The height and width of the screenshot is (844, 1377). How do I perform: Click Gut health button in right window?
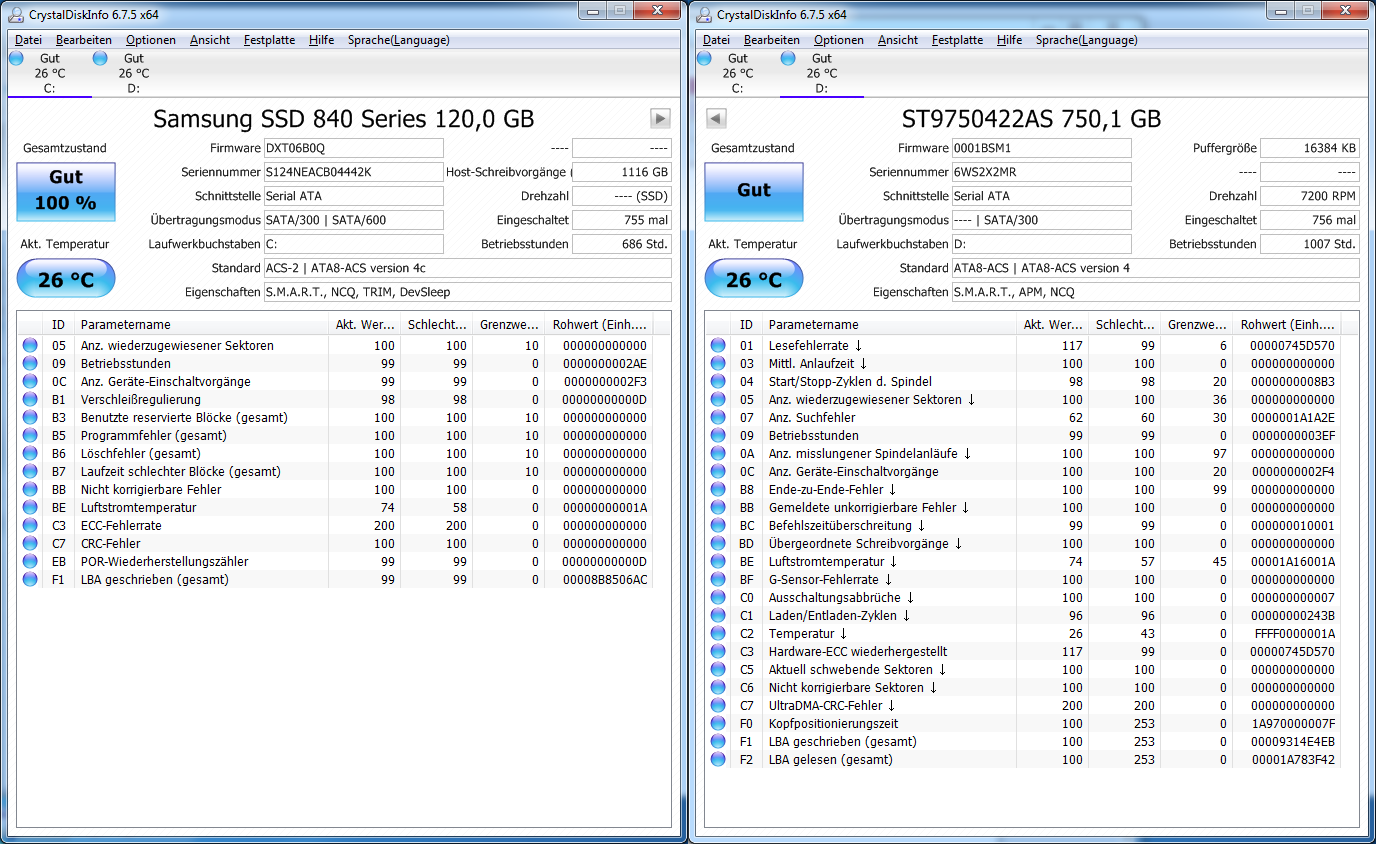tap(754, 190)
